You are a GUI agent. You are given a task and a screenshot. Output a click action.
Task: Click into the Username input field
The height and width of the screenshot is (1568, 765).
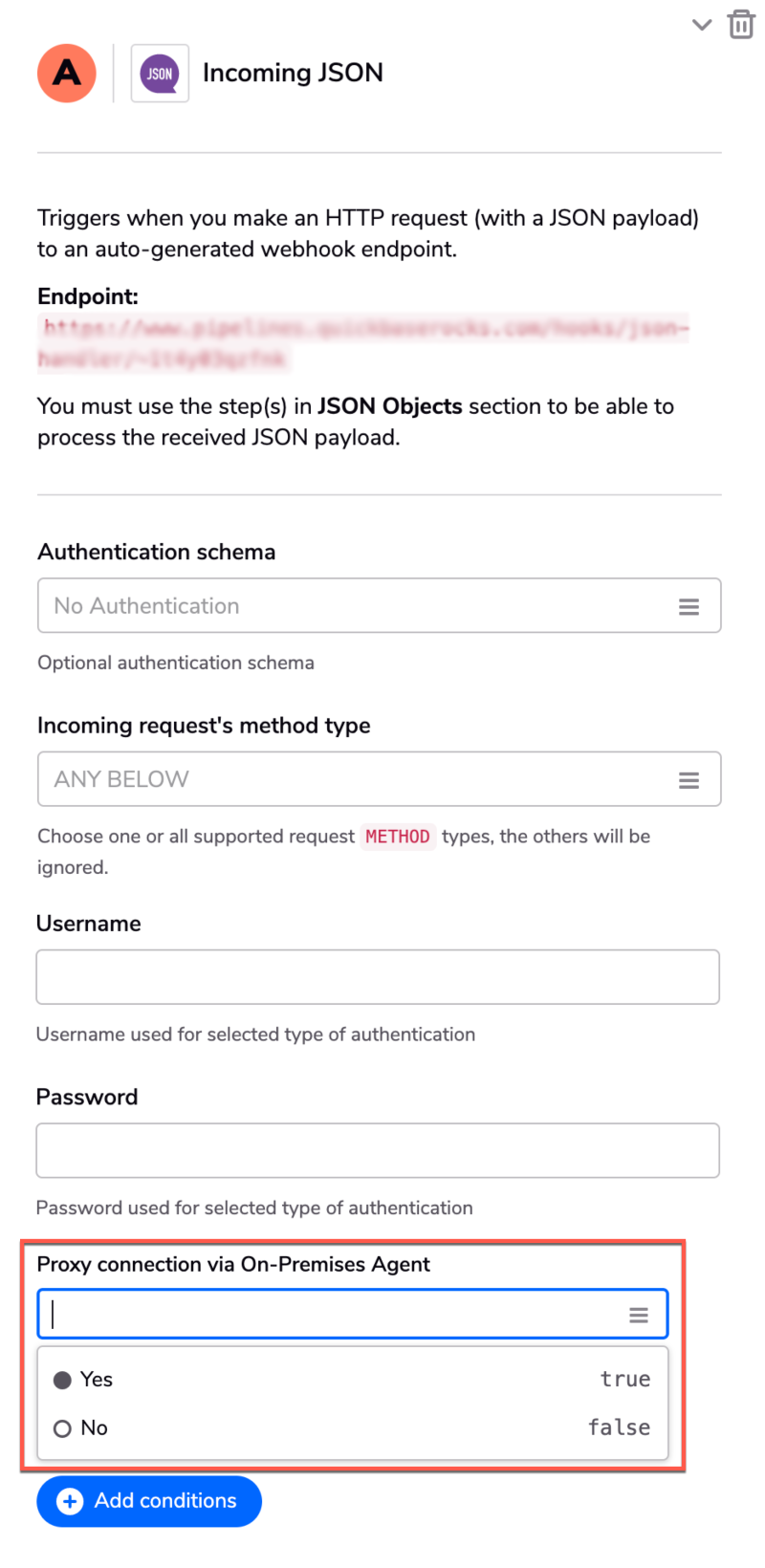(378, 977)
